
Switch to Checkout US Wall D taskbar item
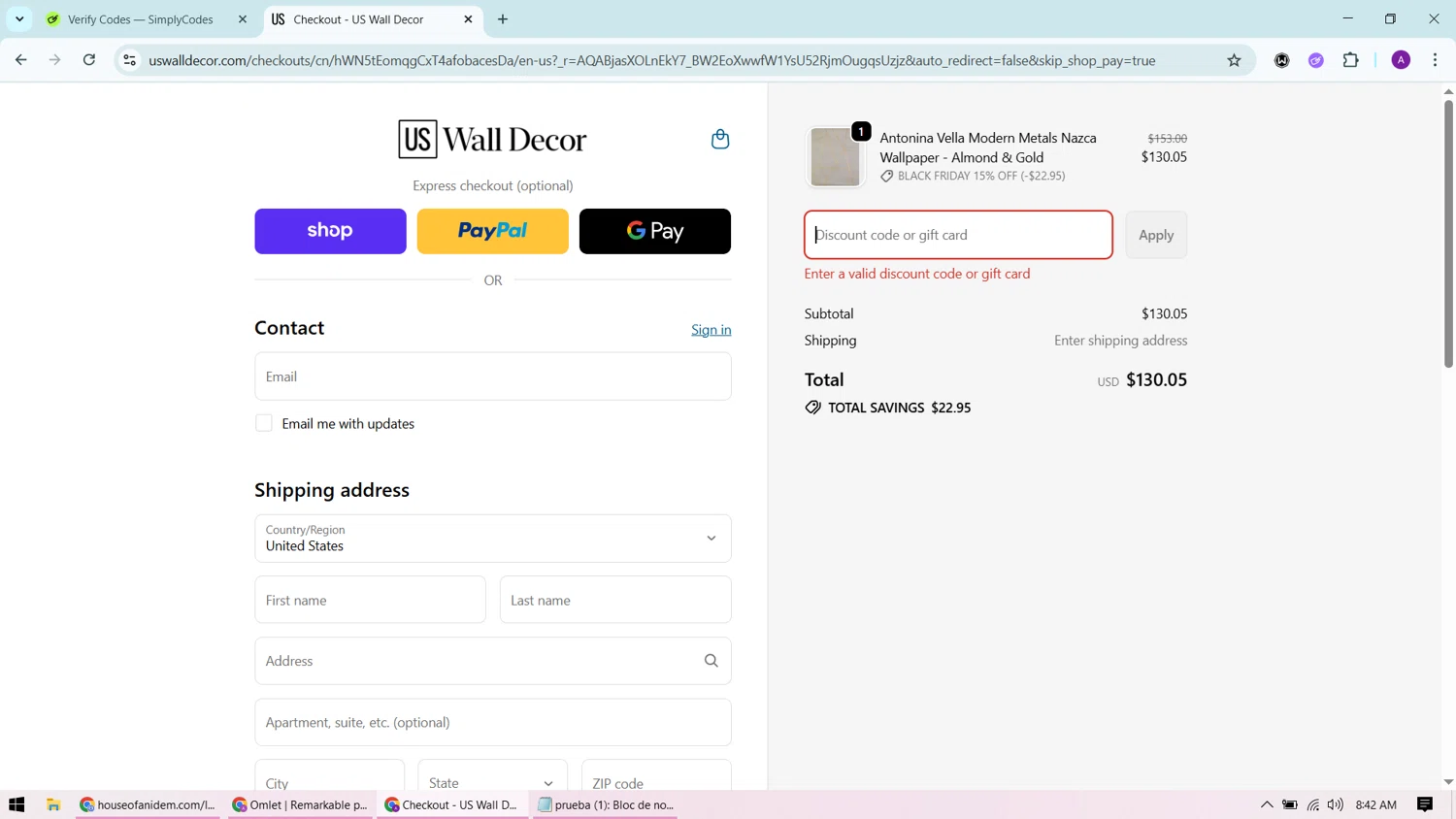click(x=451, y=804)
